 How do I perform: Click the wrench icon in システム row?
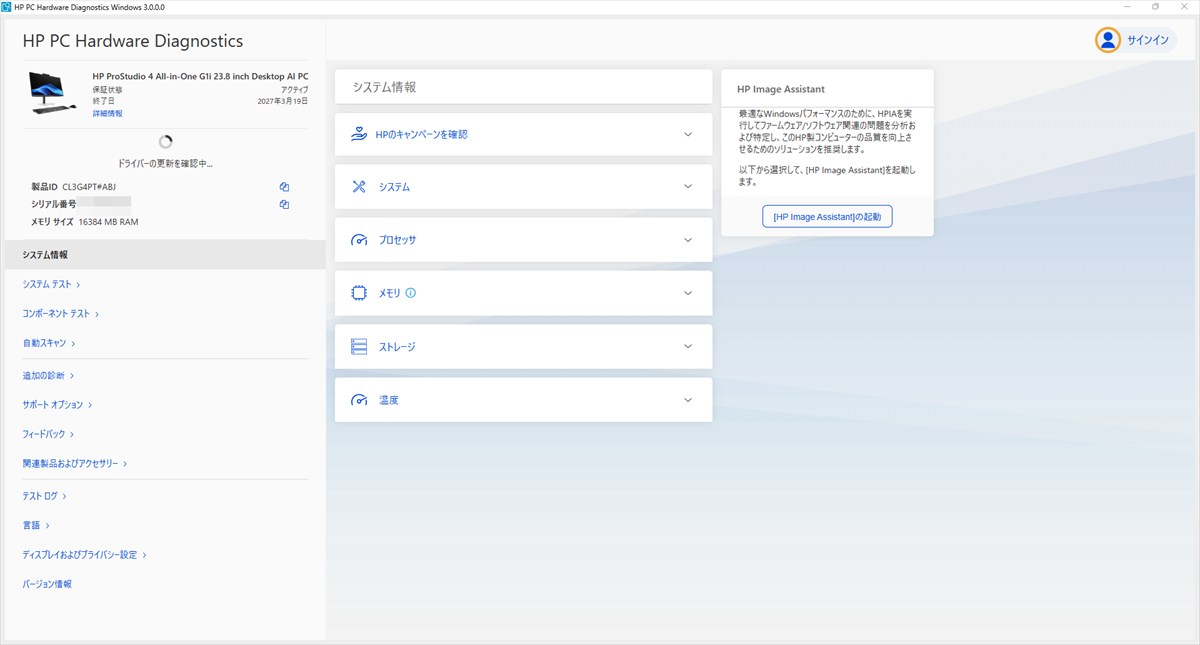pos(359,187)
